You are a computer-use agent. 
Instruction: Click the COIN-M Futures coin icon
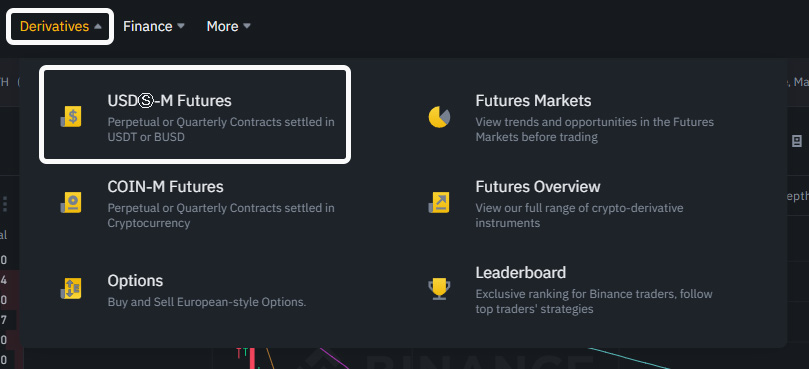[71, 203]
